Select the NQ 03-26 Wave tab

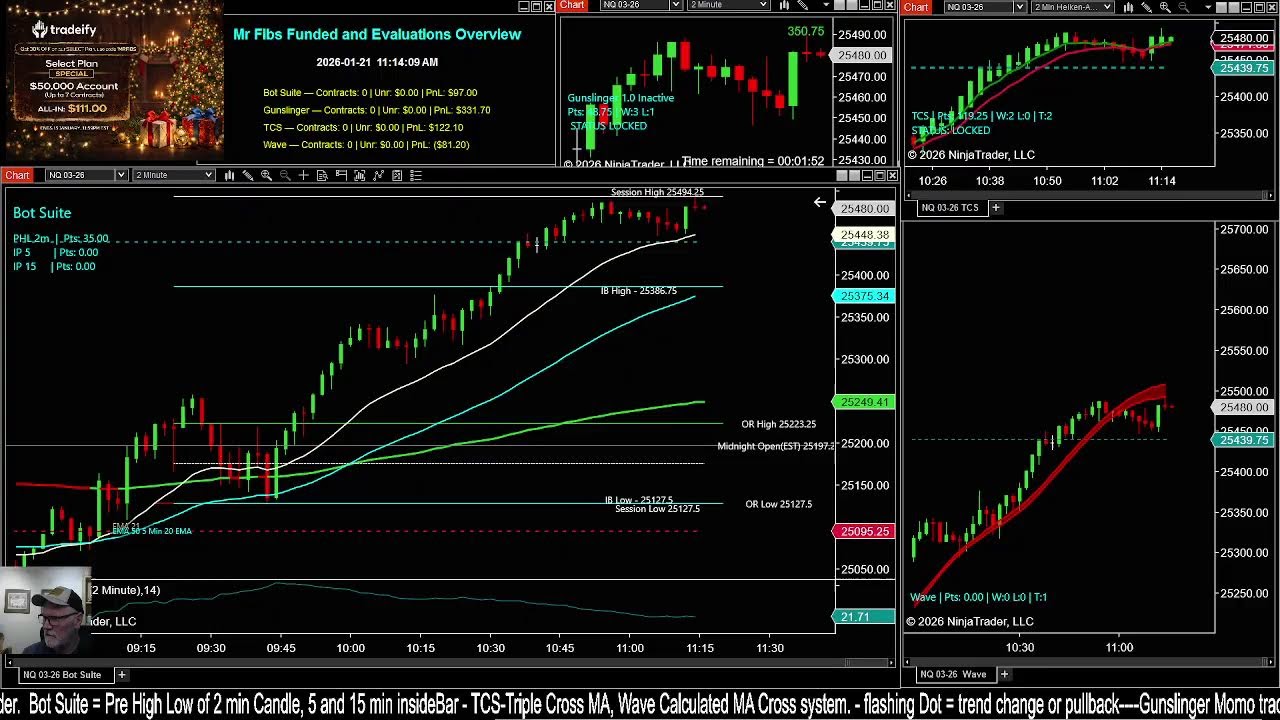(x=954, y=674)
